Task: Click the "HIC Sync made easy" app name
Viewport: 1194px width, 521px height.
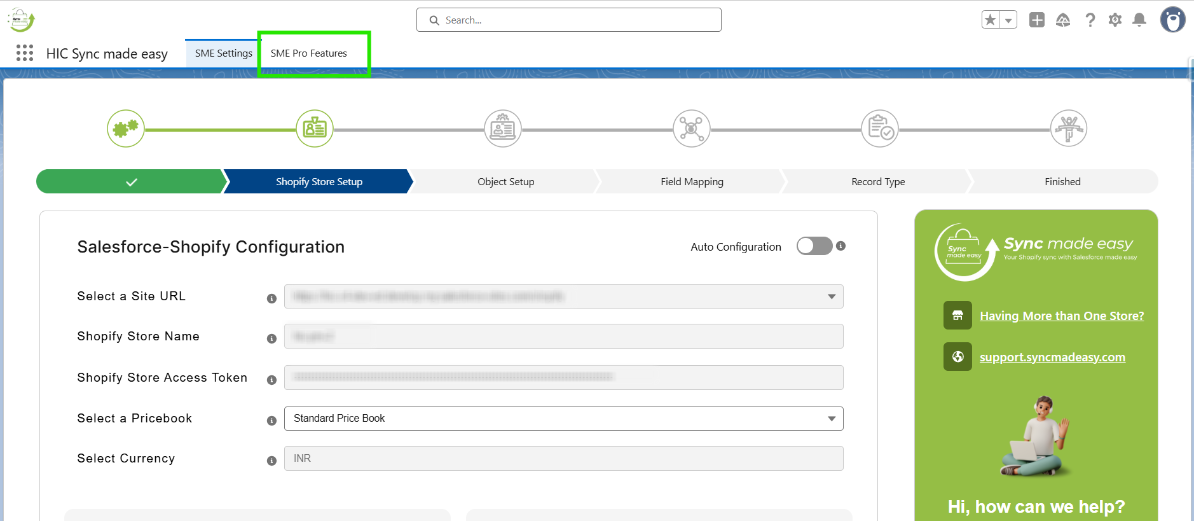Action: click(107, 54)
